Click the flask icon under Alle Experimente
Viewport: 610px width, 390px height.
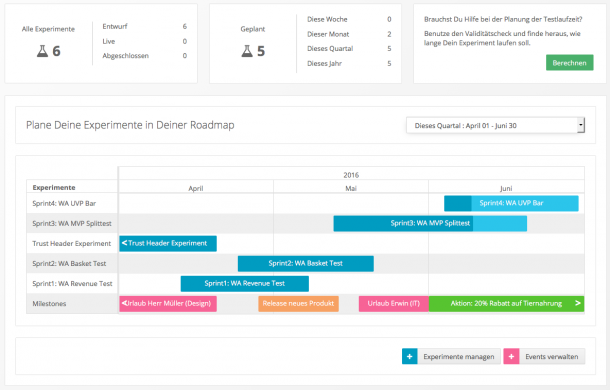[x=42, y=51]
